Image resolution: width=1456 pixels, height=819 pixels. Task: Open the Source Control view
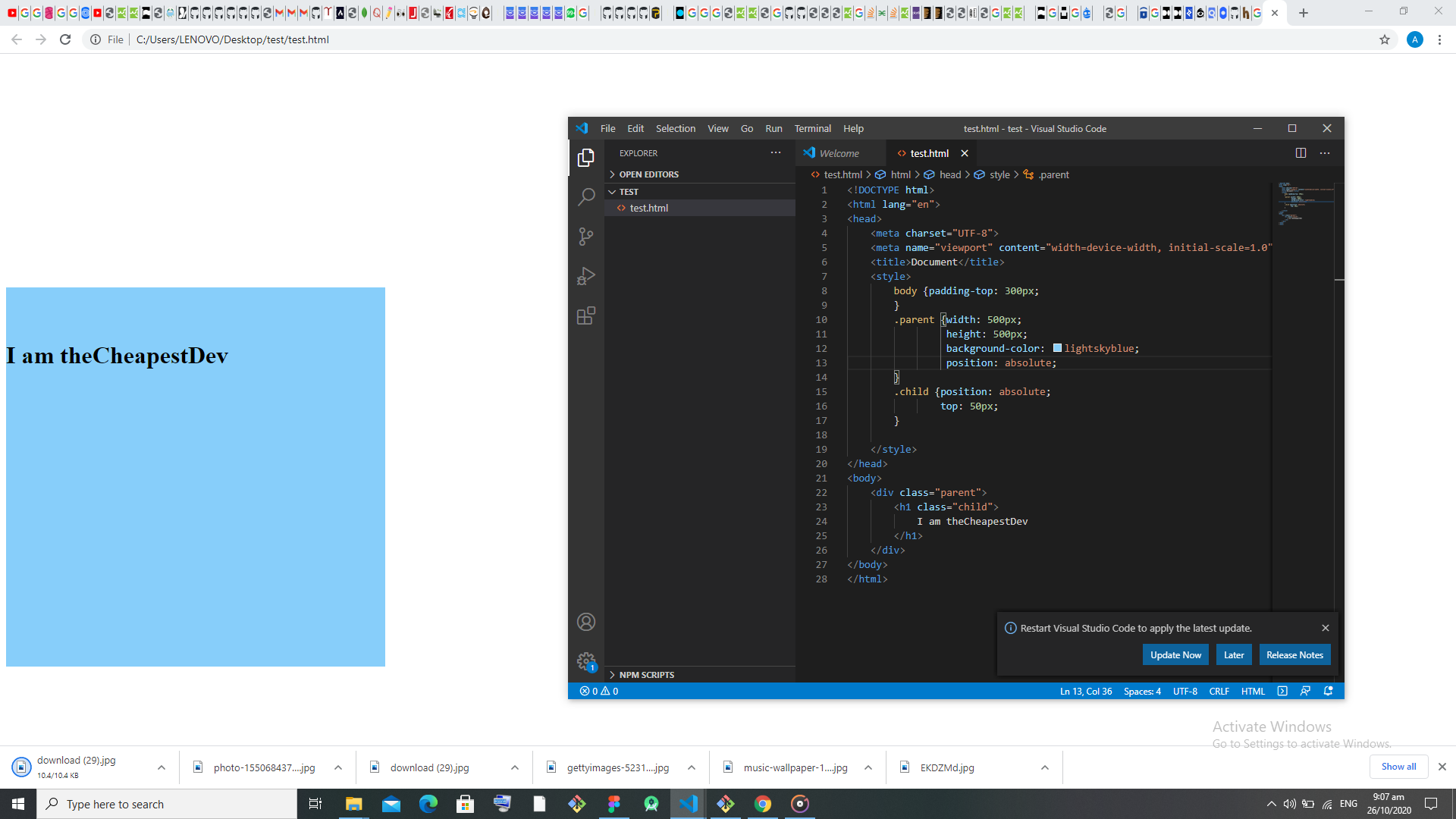click(585, 237)
